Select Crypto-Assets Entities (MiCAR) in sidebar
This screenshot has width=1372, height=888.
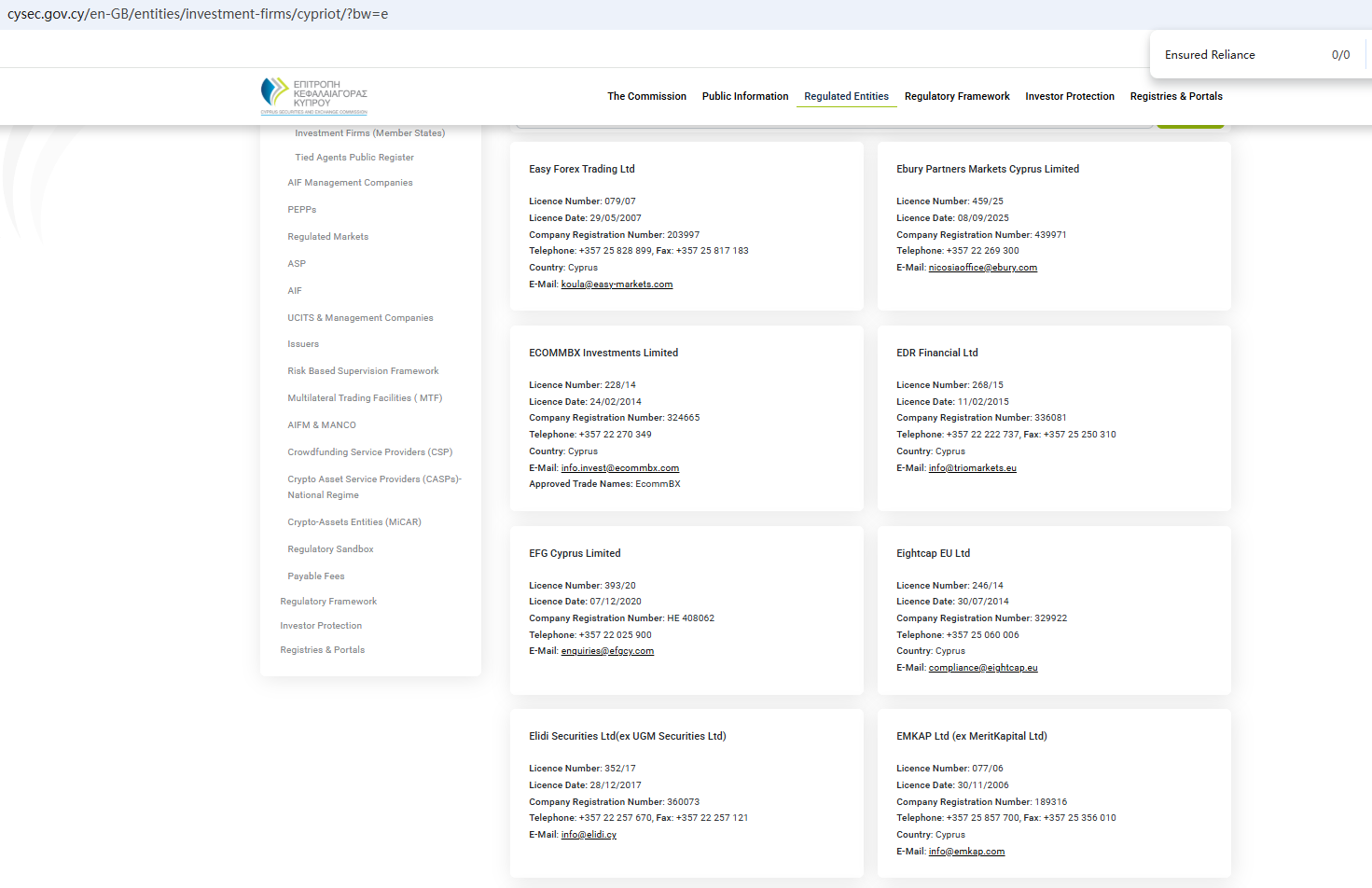[353, 522]
